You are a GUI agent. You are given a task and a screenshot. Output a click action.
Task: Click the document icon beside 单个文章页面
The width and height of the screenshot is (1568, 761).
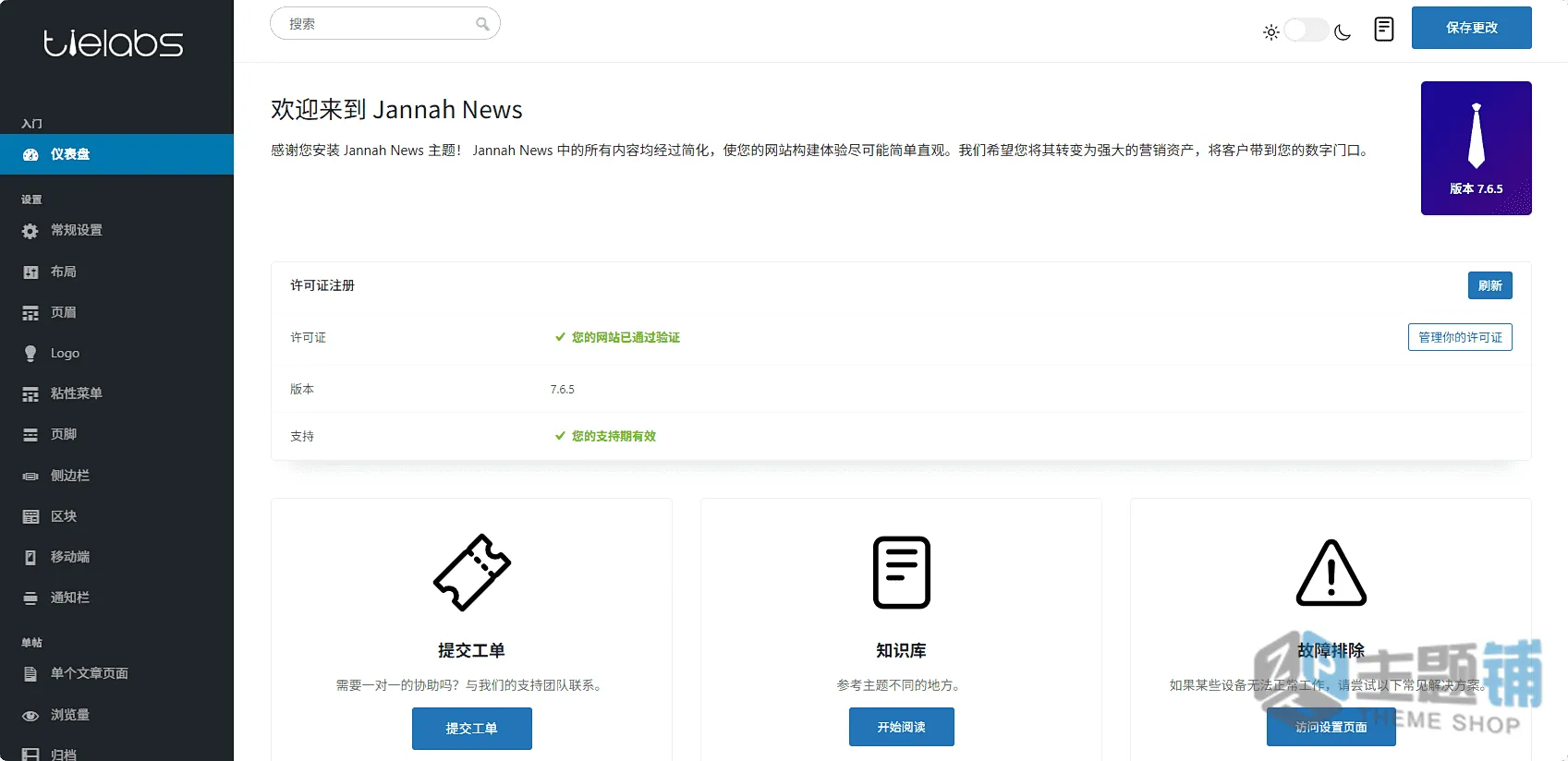(30, 674)
